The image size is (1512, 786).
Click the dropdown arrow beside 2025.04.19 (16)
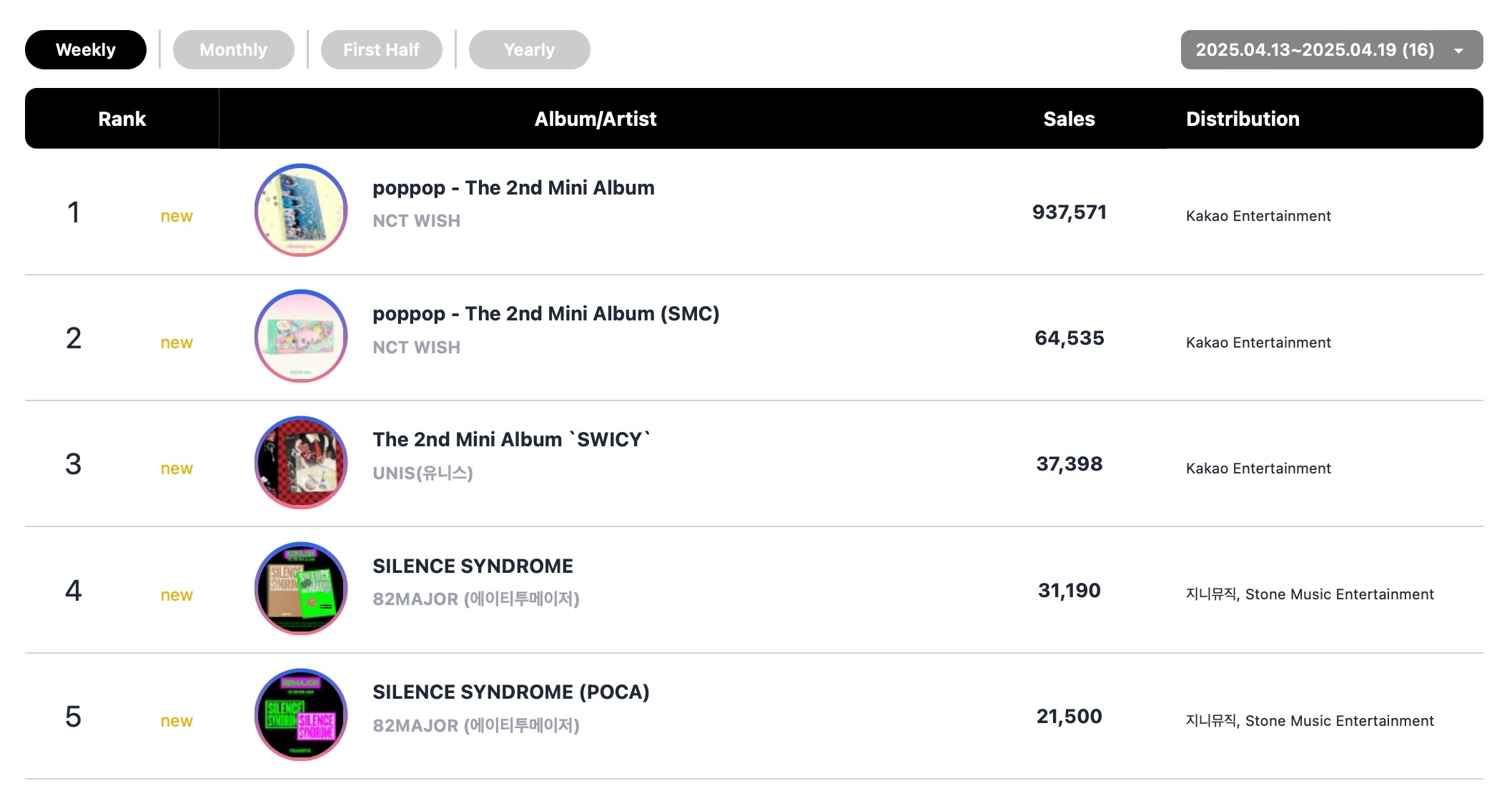pos(1459,51)
